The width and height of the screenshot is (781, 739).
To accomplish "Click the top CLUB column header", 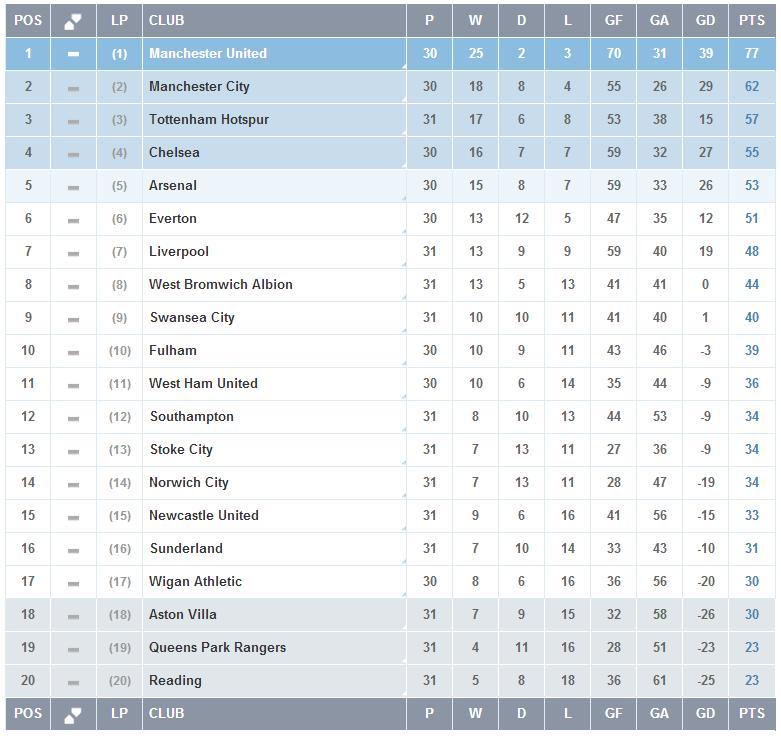I will click(166, 20).
